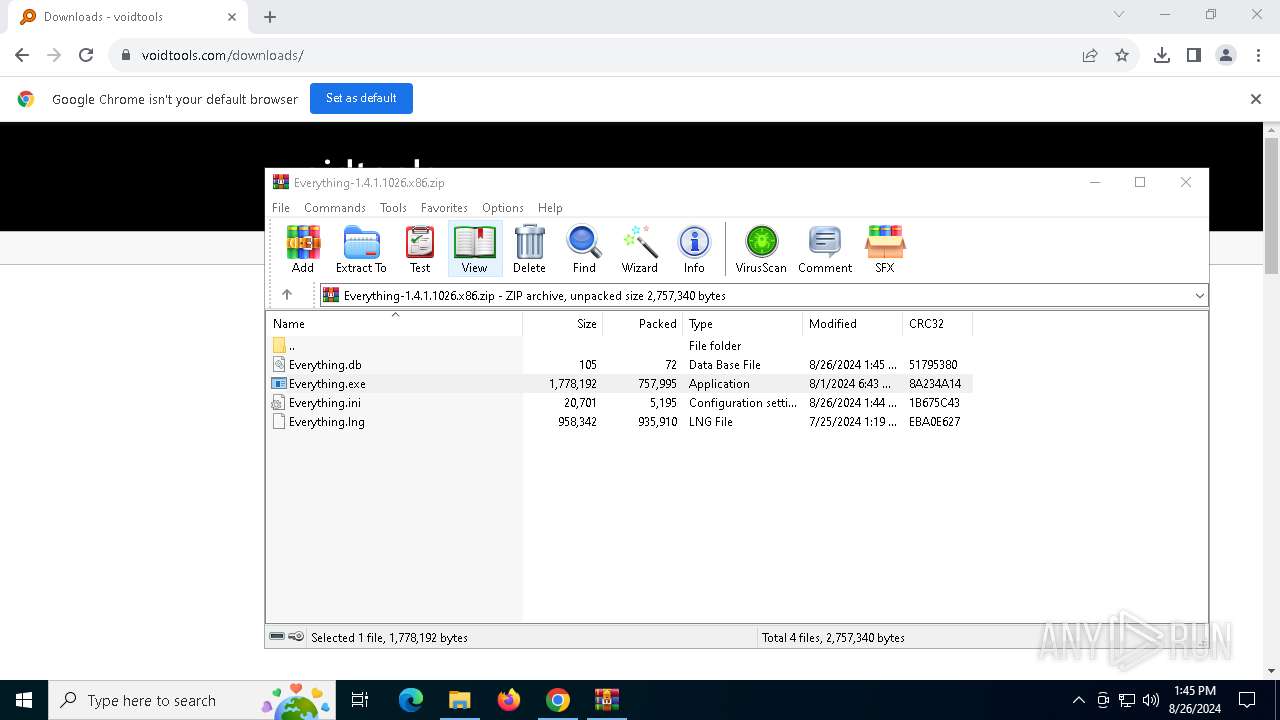Viewport: 1280px width, 720px height.
Task: Close the Downloads - voidtools tab
Action: (232, 17)
